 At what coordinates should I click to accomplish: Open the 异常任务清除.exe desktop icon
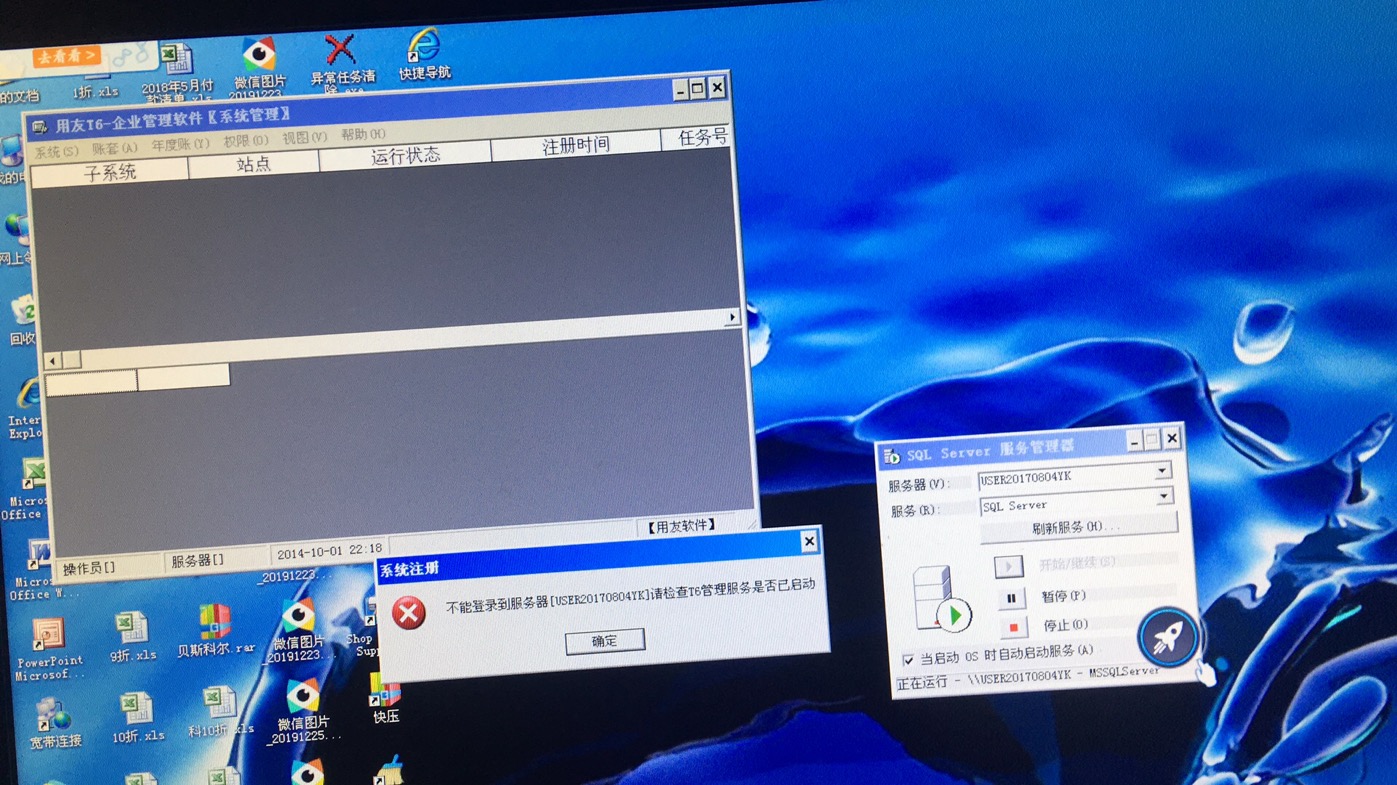coord(342,63)
